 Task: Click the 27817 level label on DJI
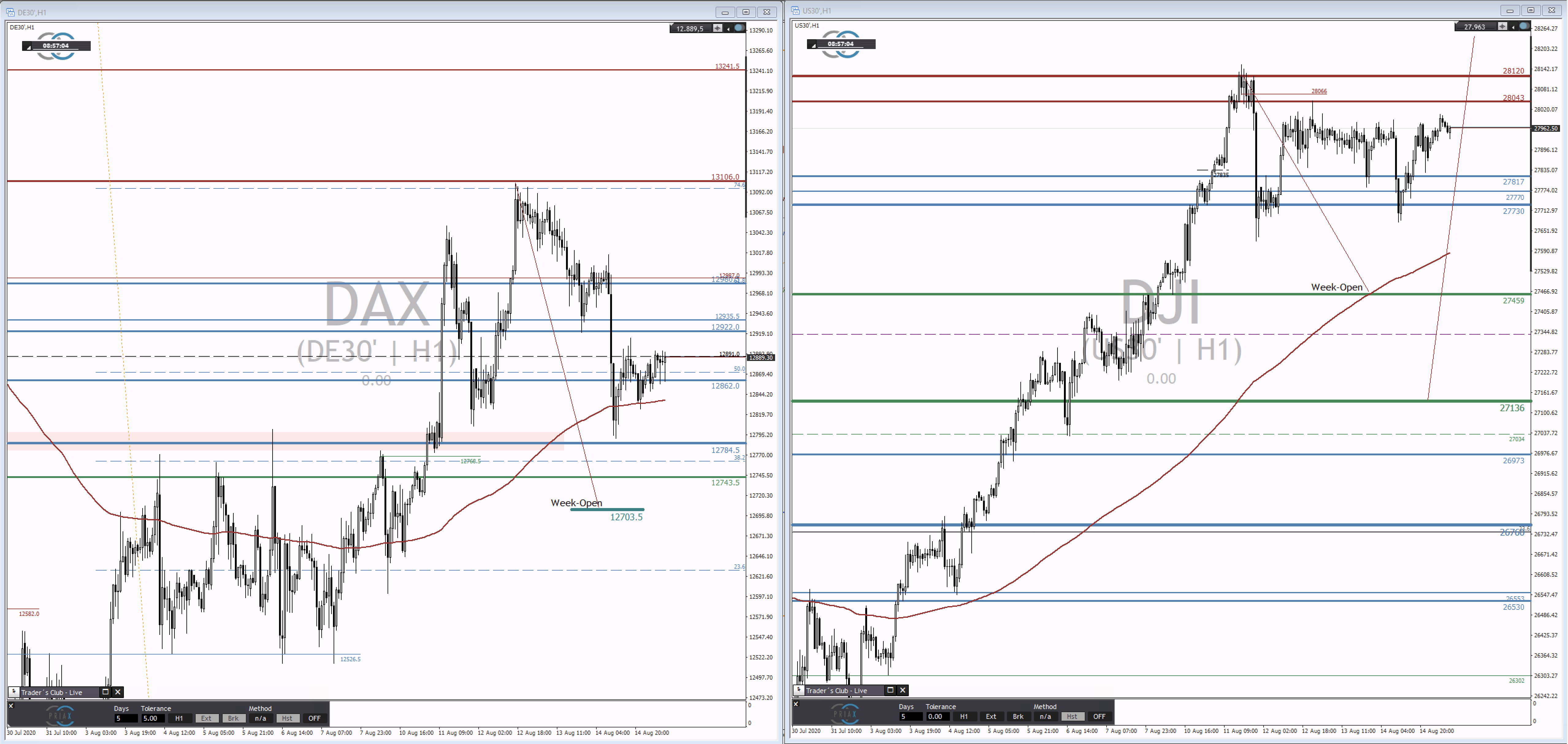(1514, 182)
